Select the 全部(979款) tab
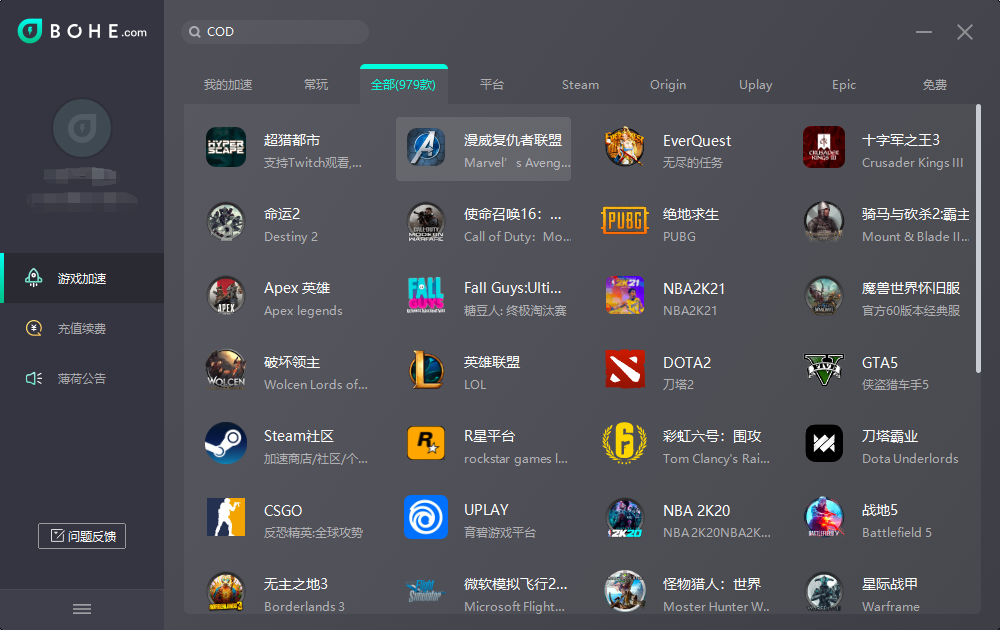Viewport: 1000px width, 630px height. pyautogui.click(x=404, y=85)
